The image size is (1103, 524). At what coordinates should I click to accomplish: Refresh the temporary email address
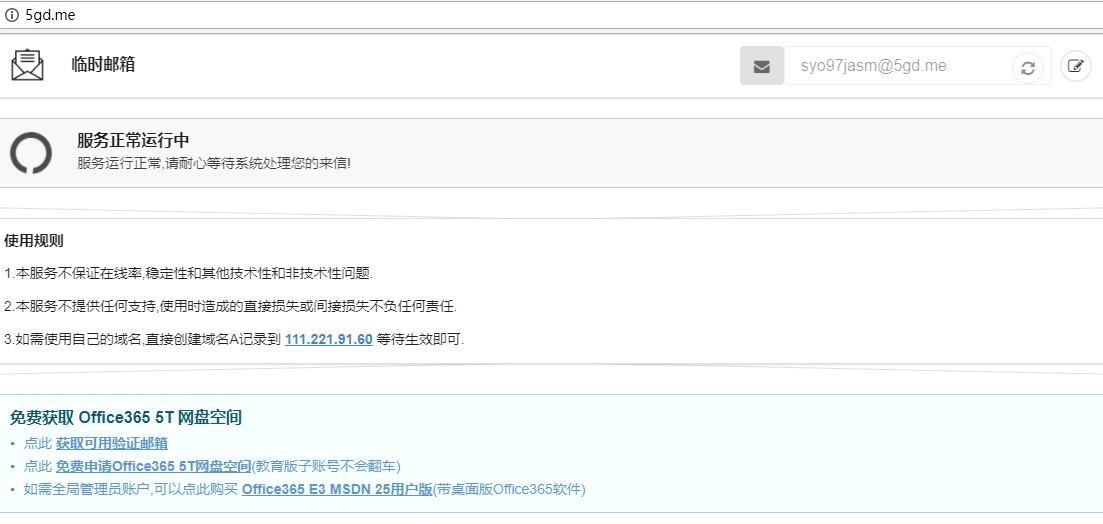1028,68
